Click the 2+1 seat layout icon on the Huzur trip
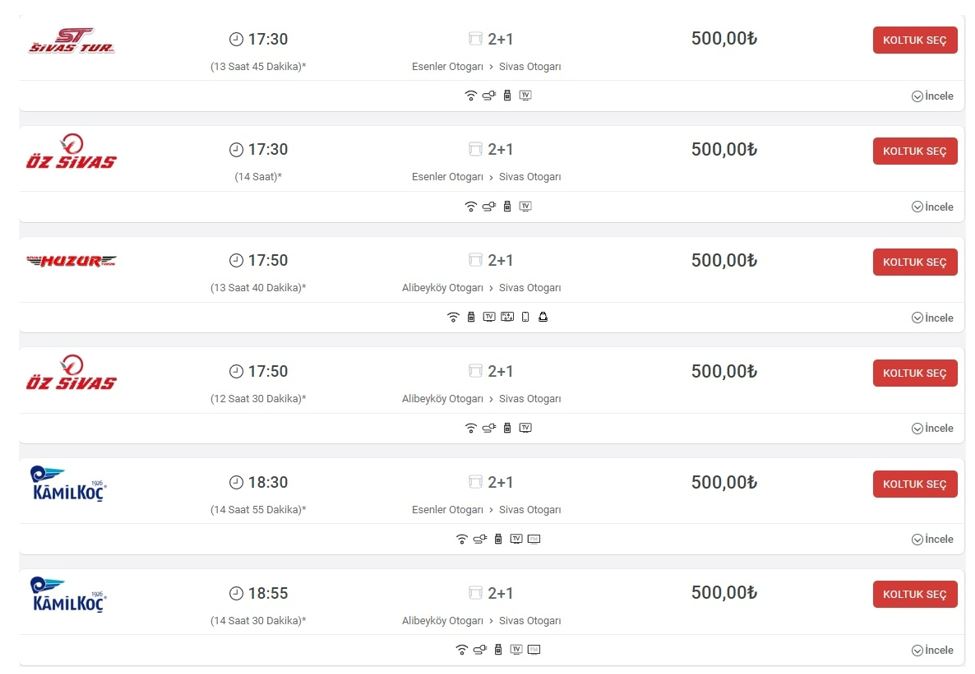The width and height of the screenshot is (975, 674). coord(475,261)
